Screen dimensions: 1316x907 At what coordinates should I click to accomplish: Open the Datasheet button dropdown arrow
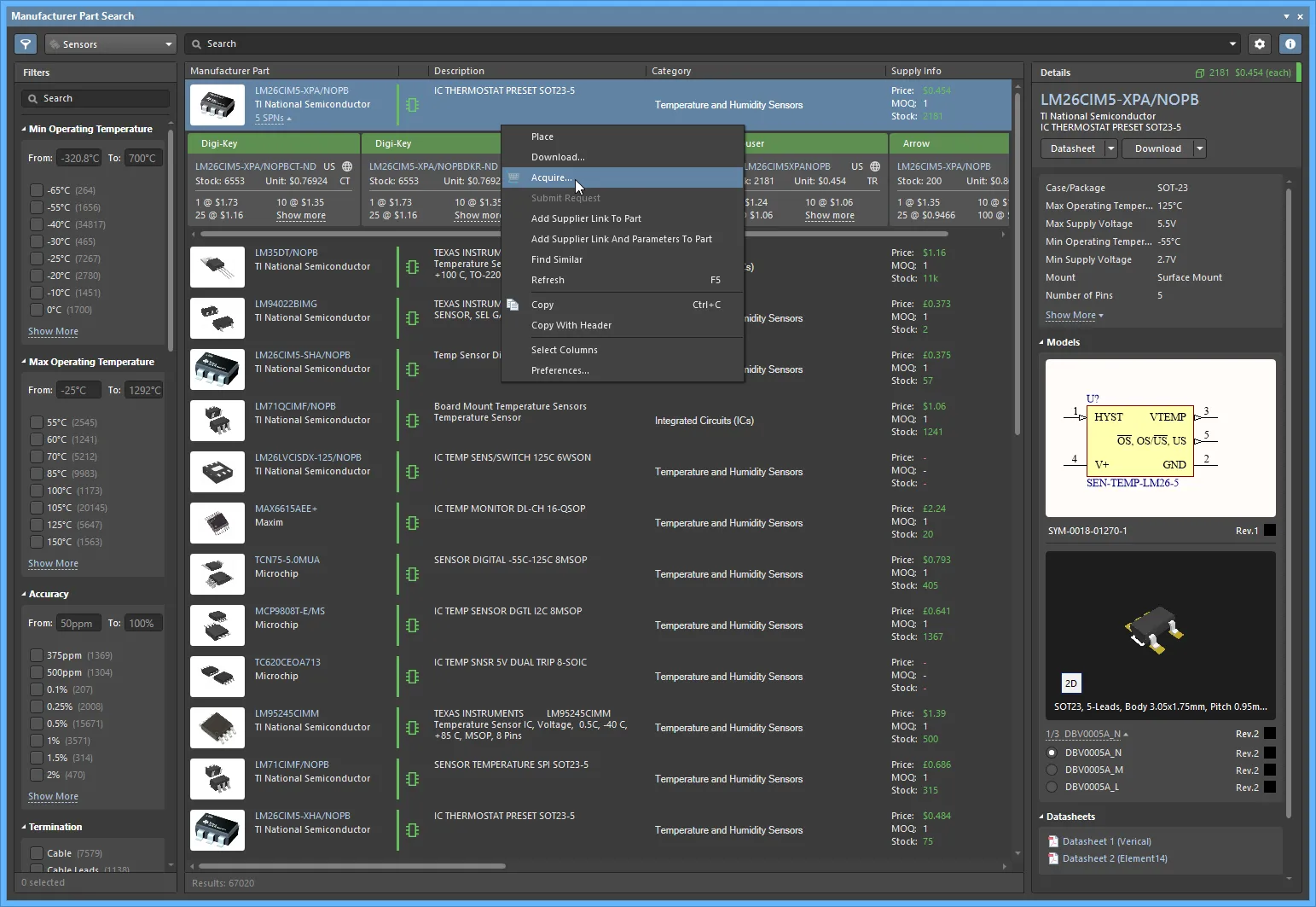pos(1110,148)
